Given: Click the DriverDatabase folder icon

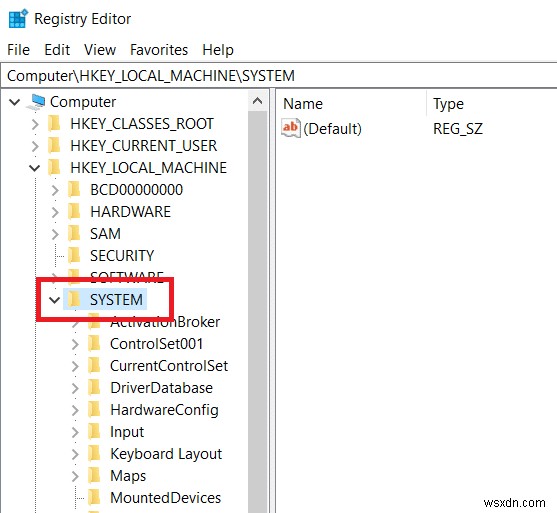Looking at the screenshot, I should [94, 388].
